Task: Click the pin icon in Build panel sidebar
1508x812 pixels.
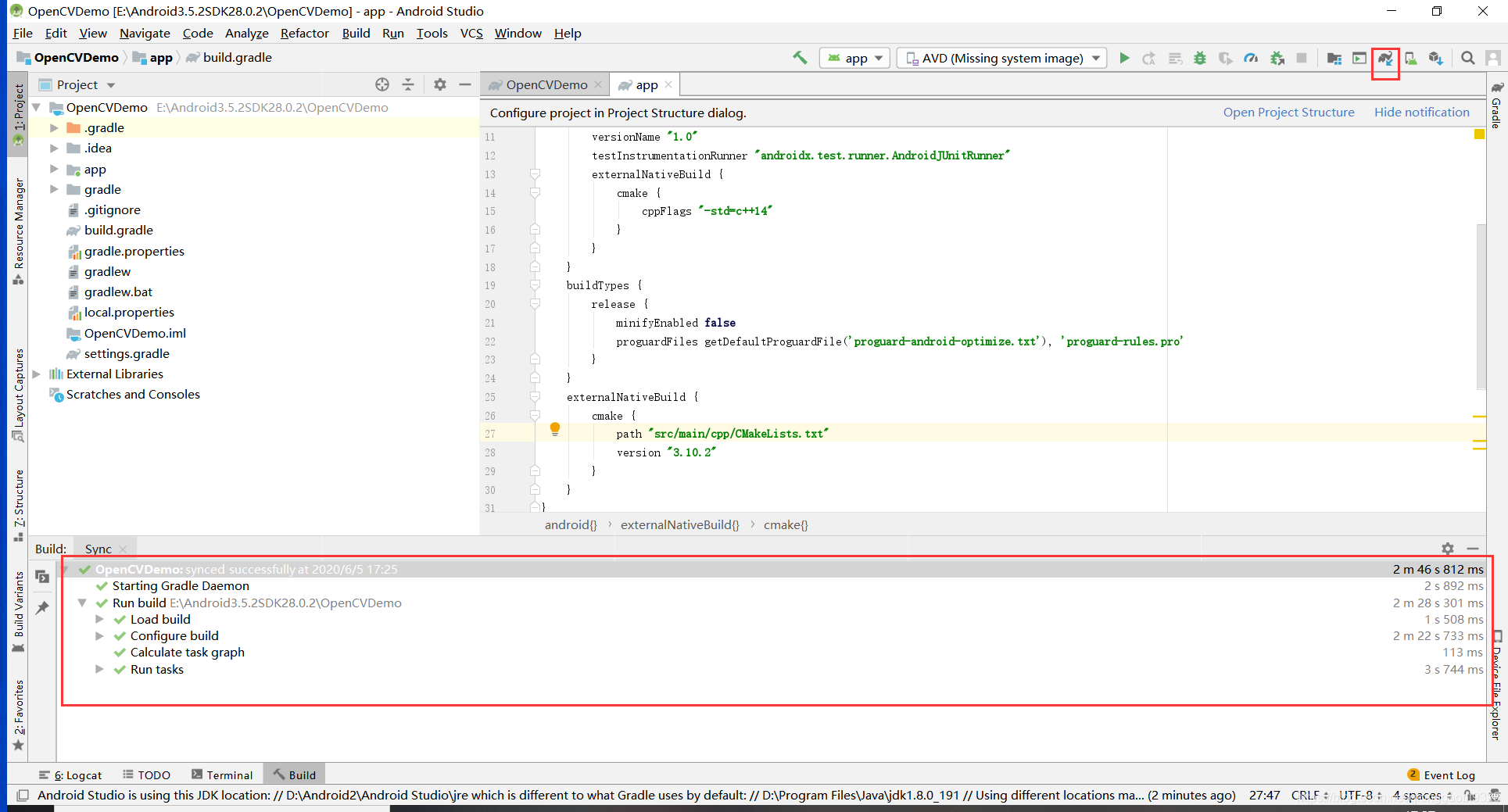Action: click(43, 607)
